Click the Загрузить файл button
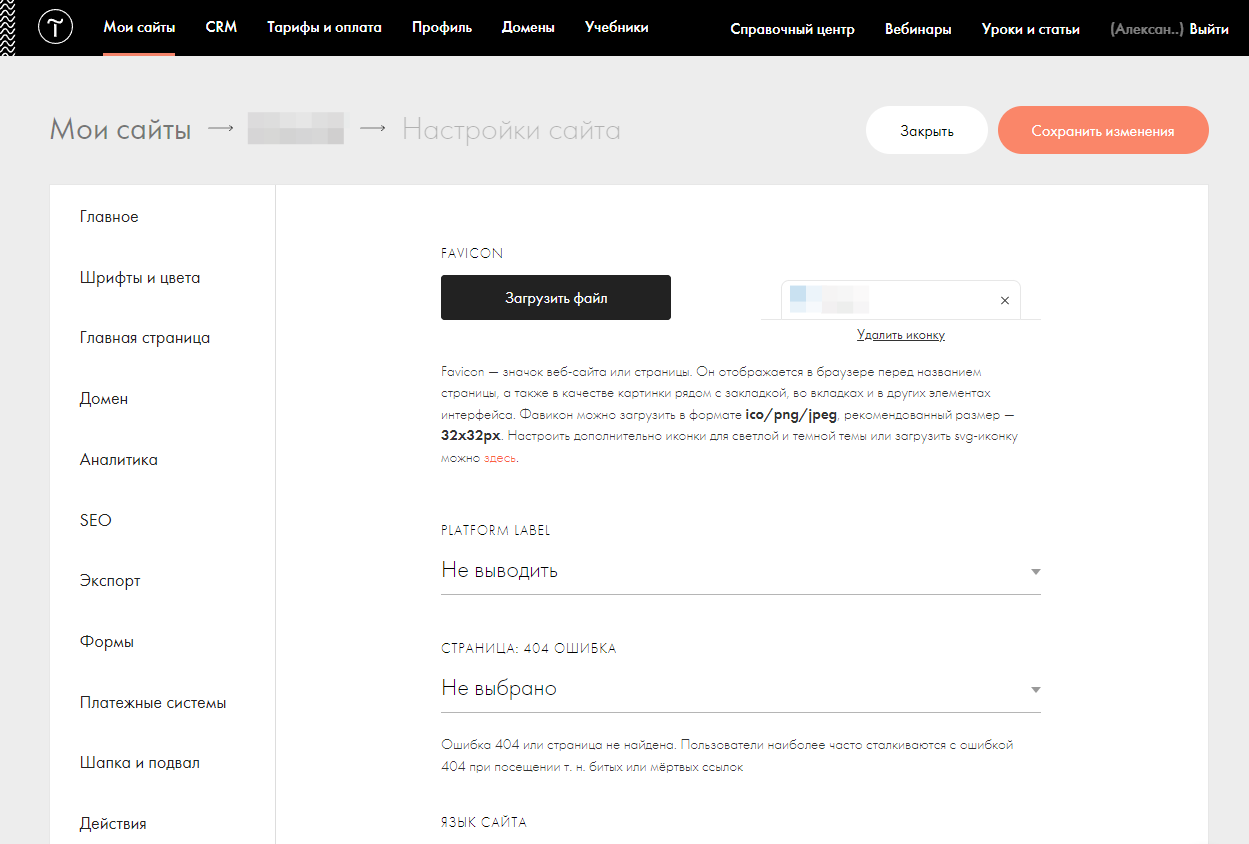The width and height of the screenshot is (1249, 844). pyautogui.click(x=555, y=298)
